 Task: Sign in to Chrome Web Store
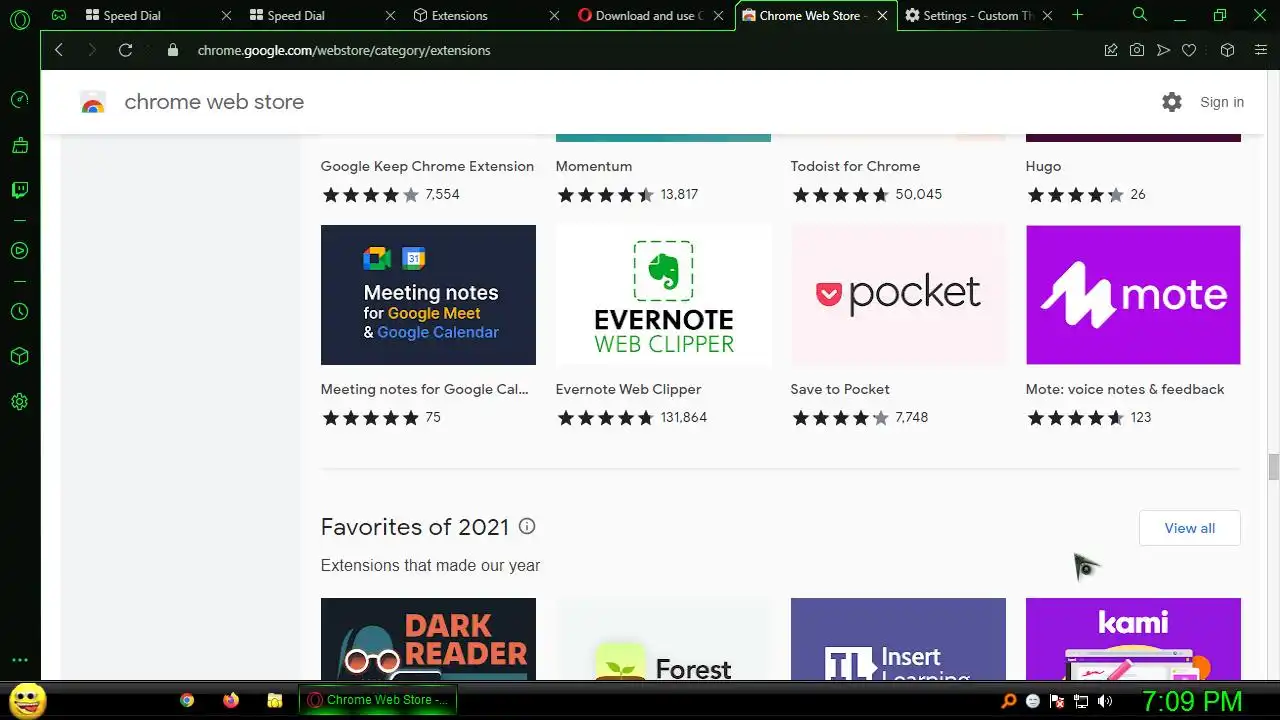click(x=1222, y=102)
